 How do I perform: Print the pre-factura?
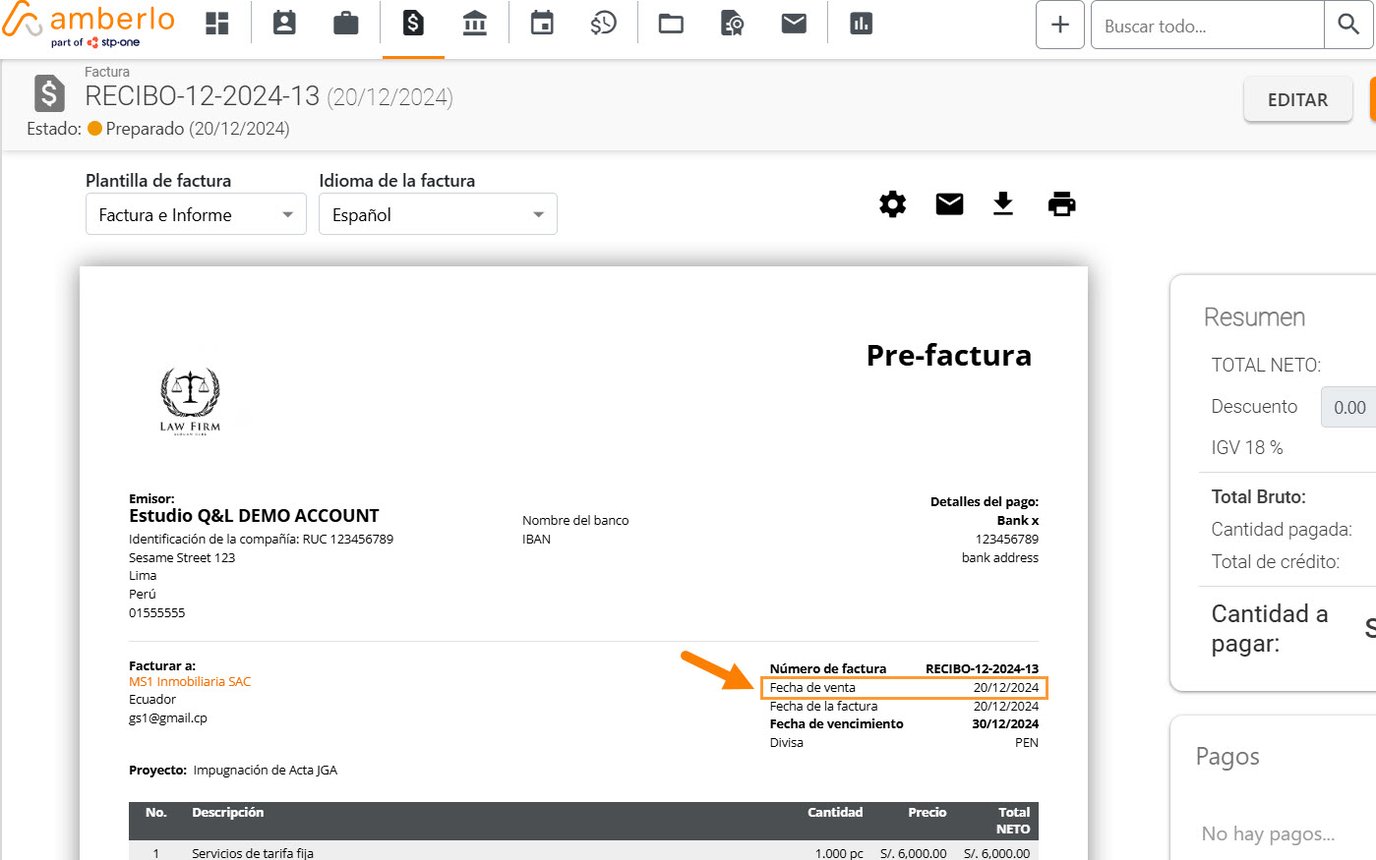pyautogui.click(x=1061, y=204)
